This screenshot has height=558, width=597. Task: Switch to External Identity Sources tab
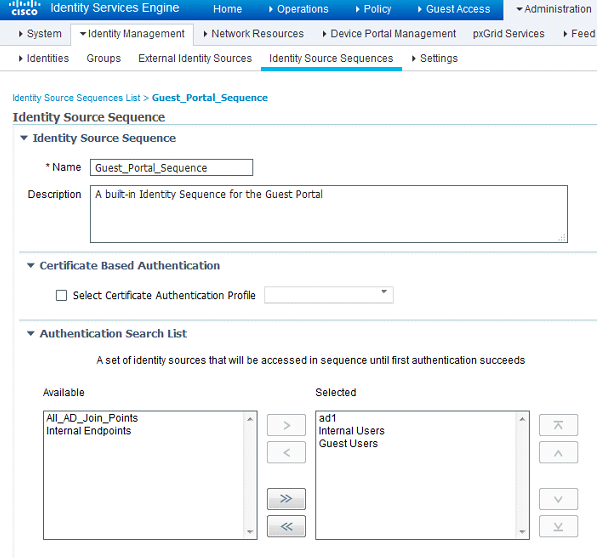[195, 58]
